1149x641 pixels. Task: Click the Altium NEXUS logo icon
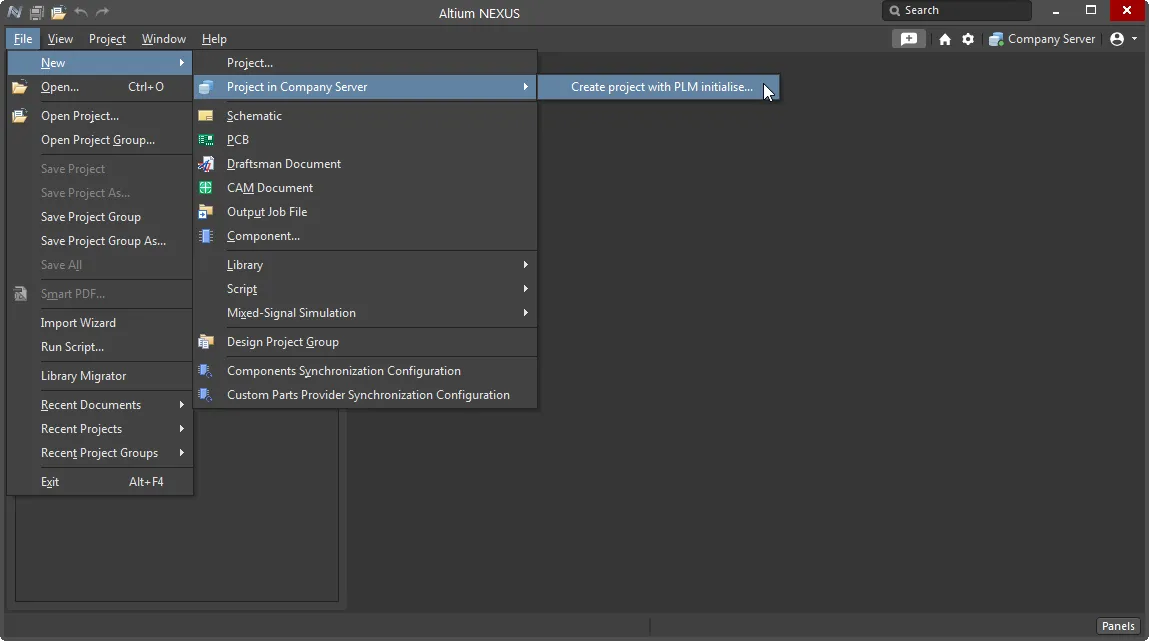[14, 12]
